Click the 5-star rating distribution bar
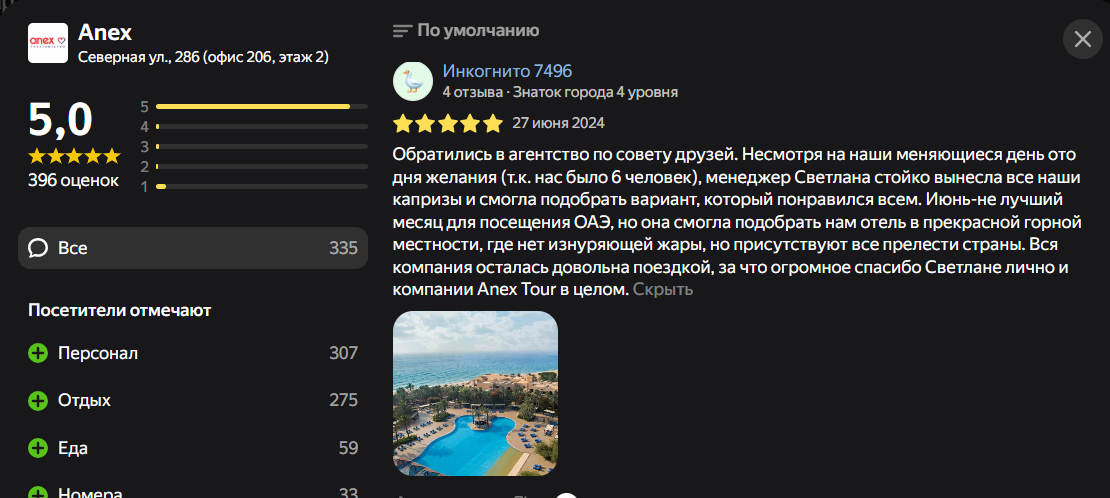Viewport: 1110px width, 498px height. point(252,106)
